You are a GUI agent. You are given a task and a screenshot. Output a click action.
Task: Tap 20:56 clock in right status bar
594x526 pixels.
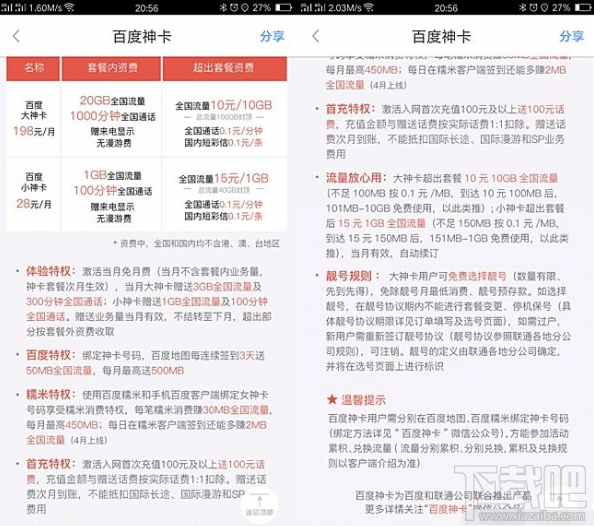446,8
